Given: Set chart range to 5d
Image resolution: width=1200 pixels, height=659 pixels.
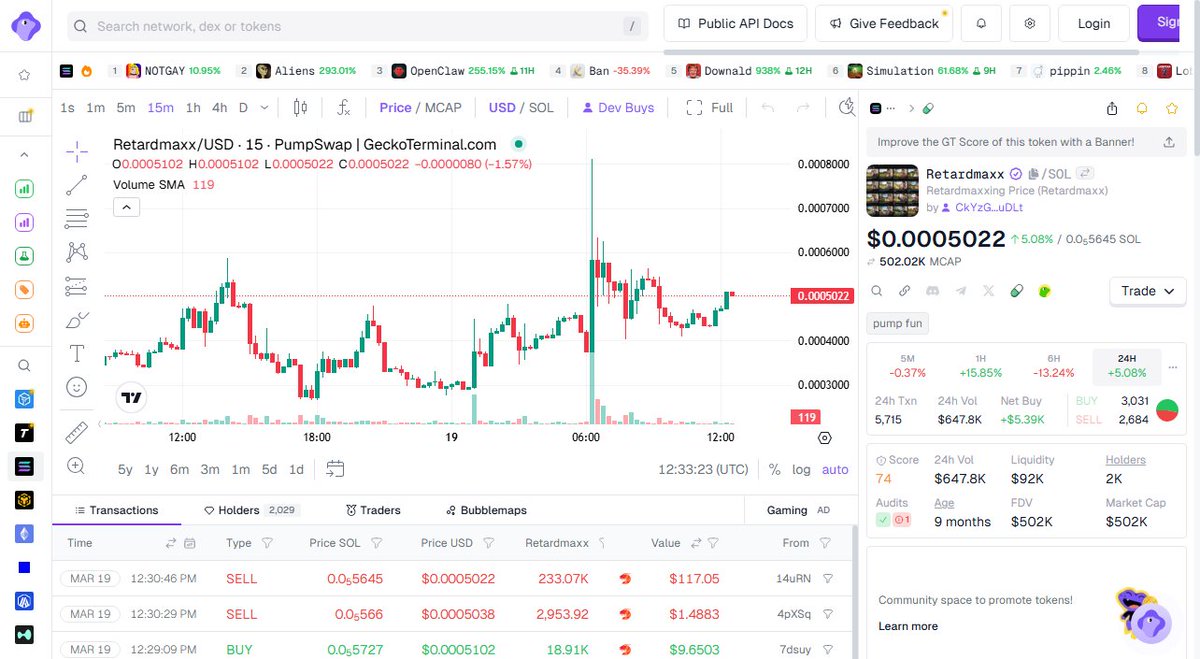Looking at the screenshot, I should 269,469.
